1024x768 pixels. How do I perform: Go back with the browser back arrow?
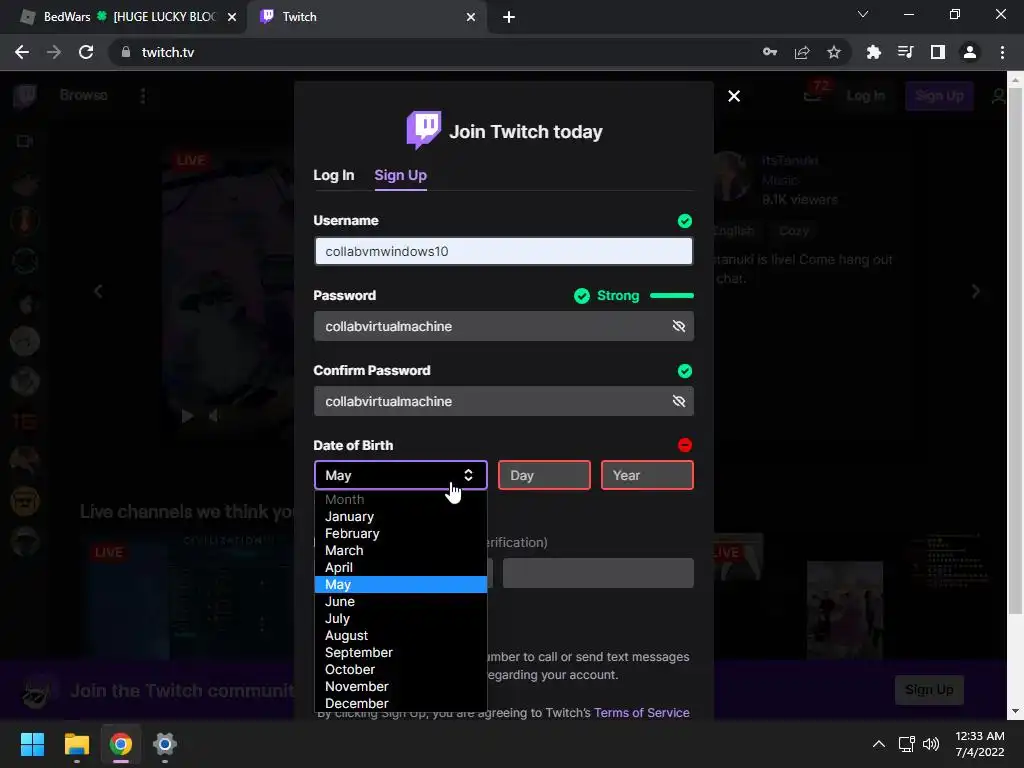[22, 52]
